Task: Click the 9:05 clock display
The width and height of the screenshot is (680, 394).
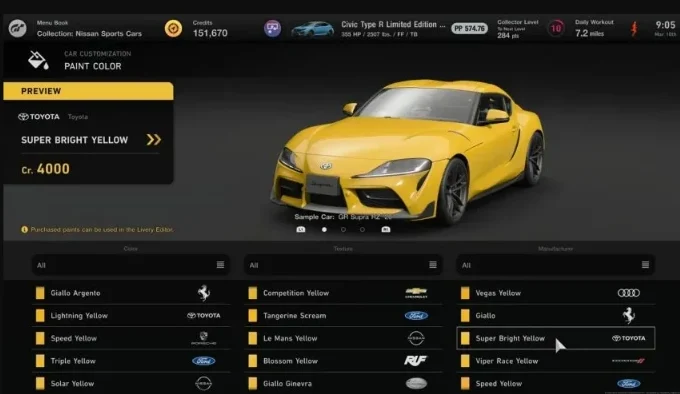Action: pyautogui.click(x=665, y=25)
